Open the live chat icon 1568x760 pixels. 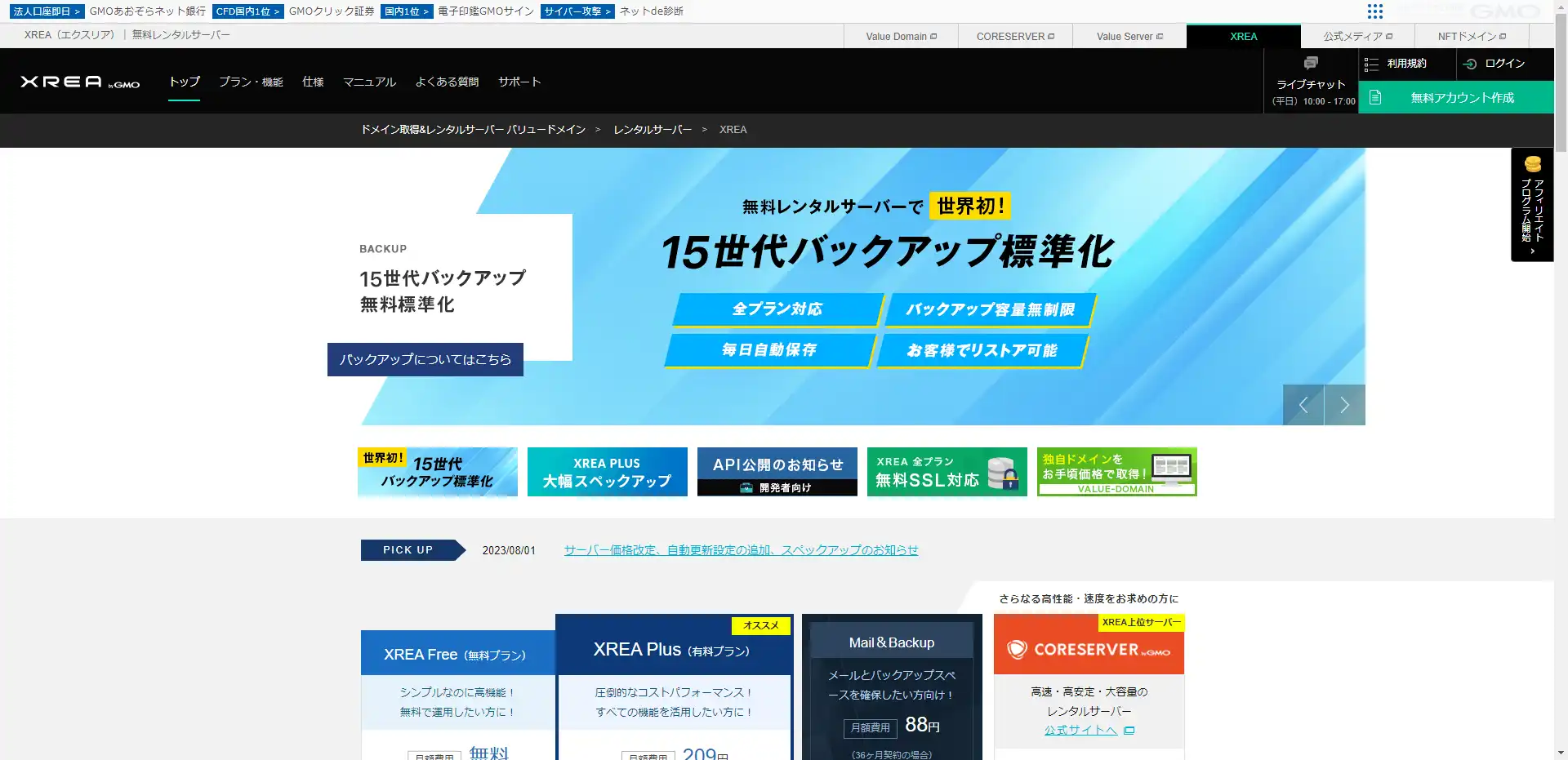coord(1311,63)
